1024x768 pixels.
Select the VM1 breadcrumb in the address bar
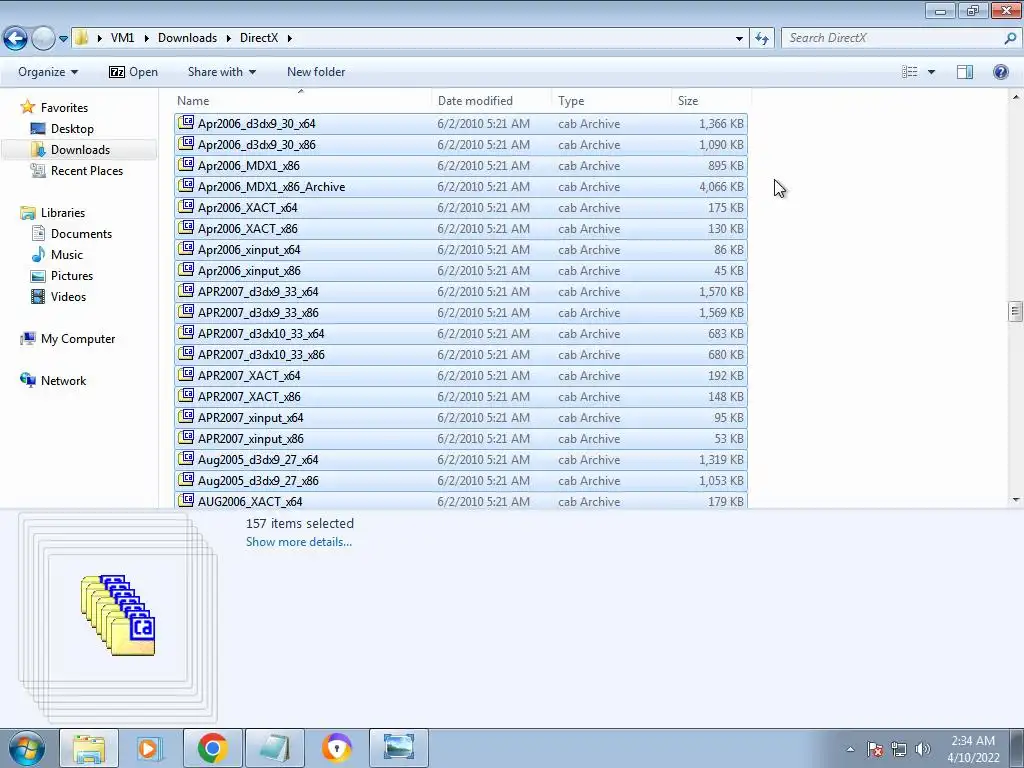coord(122,38)
